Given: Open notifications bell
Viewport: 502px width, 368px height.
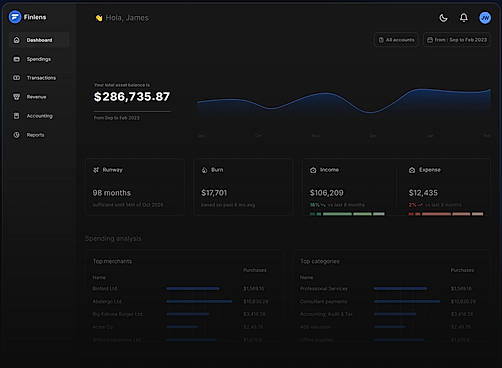Looking at the screenshot, I should 464,18.
